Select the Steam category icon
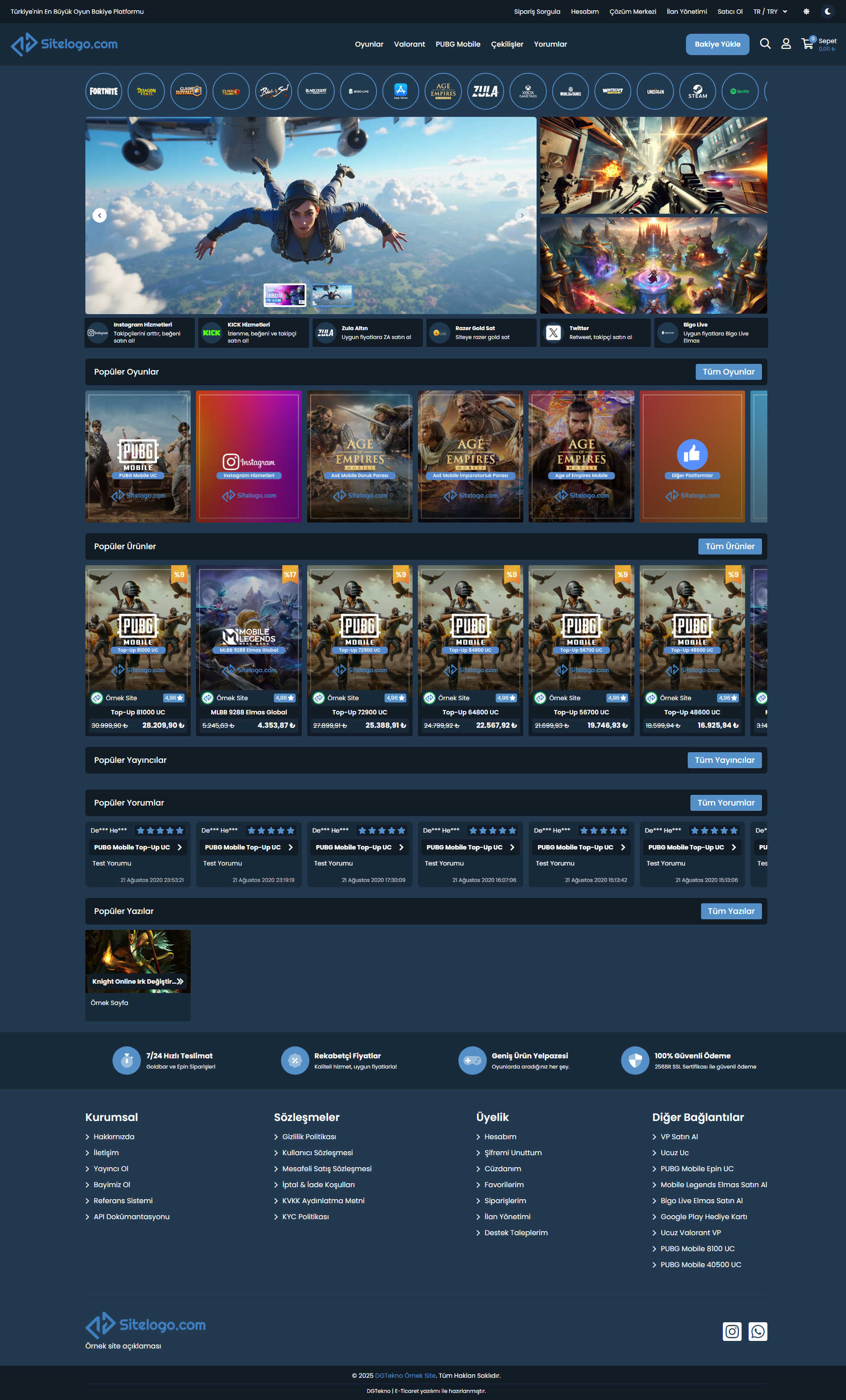 pyautogui.click(x=698, y=91)
